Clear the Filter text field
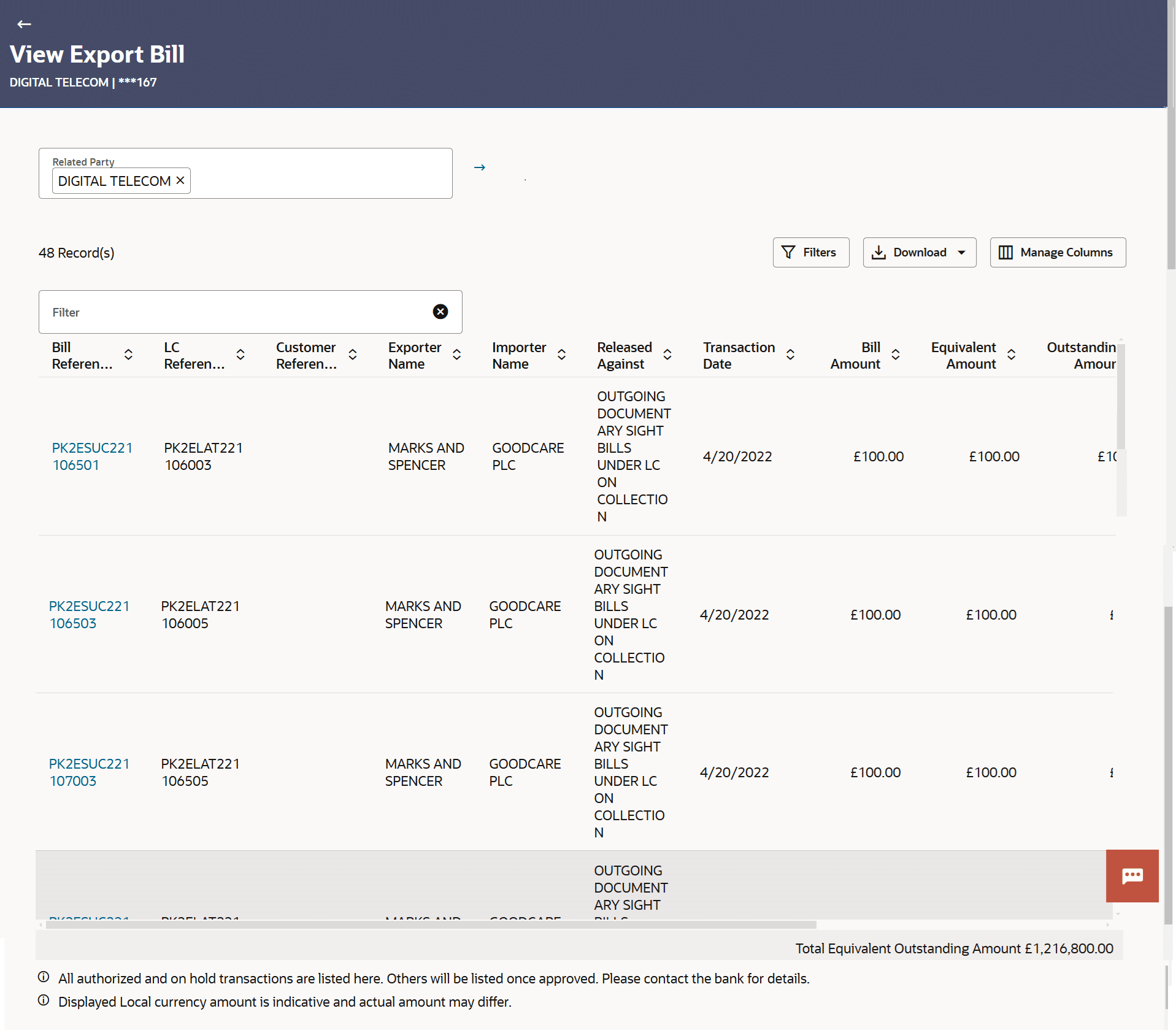 coord(440,312)
